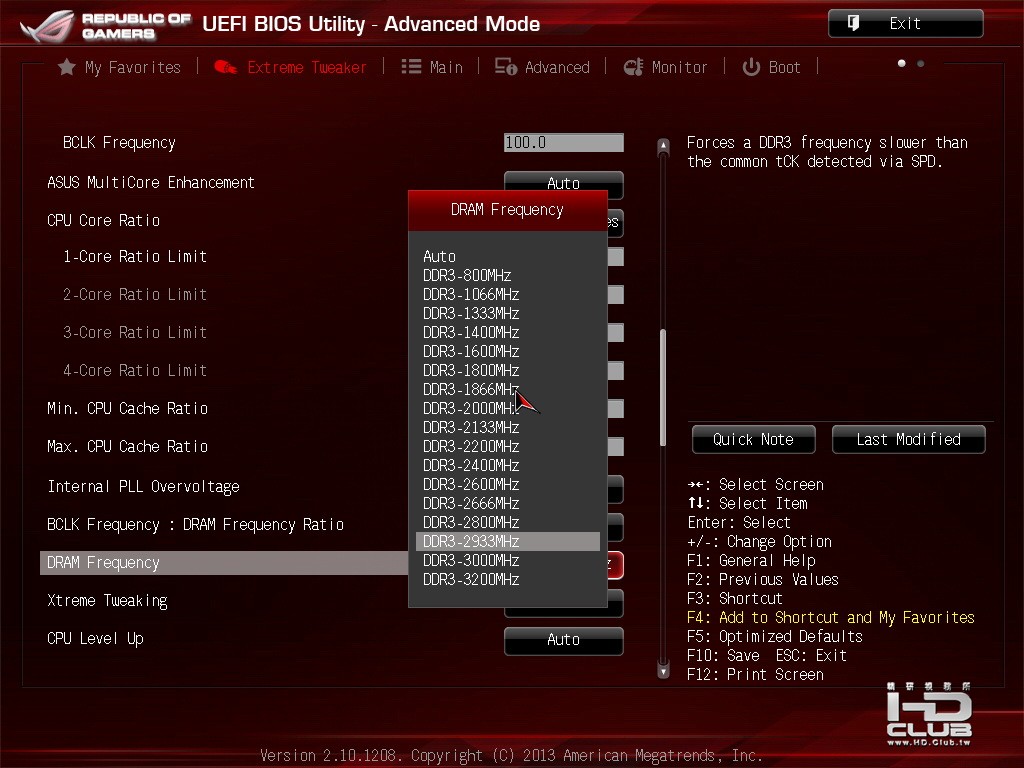Image resolution: width=1024 pixels, height=768 pixels.
Task: Pick the DDR3-1866MHz option
Action: 471,389
